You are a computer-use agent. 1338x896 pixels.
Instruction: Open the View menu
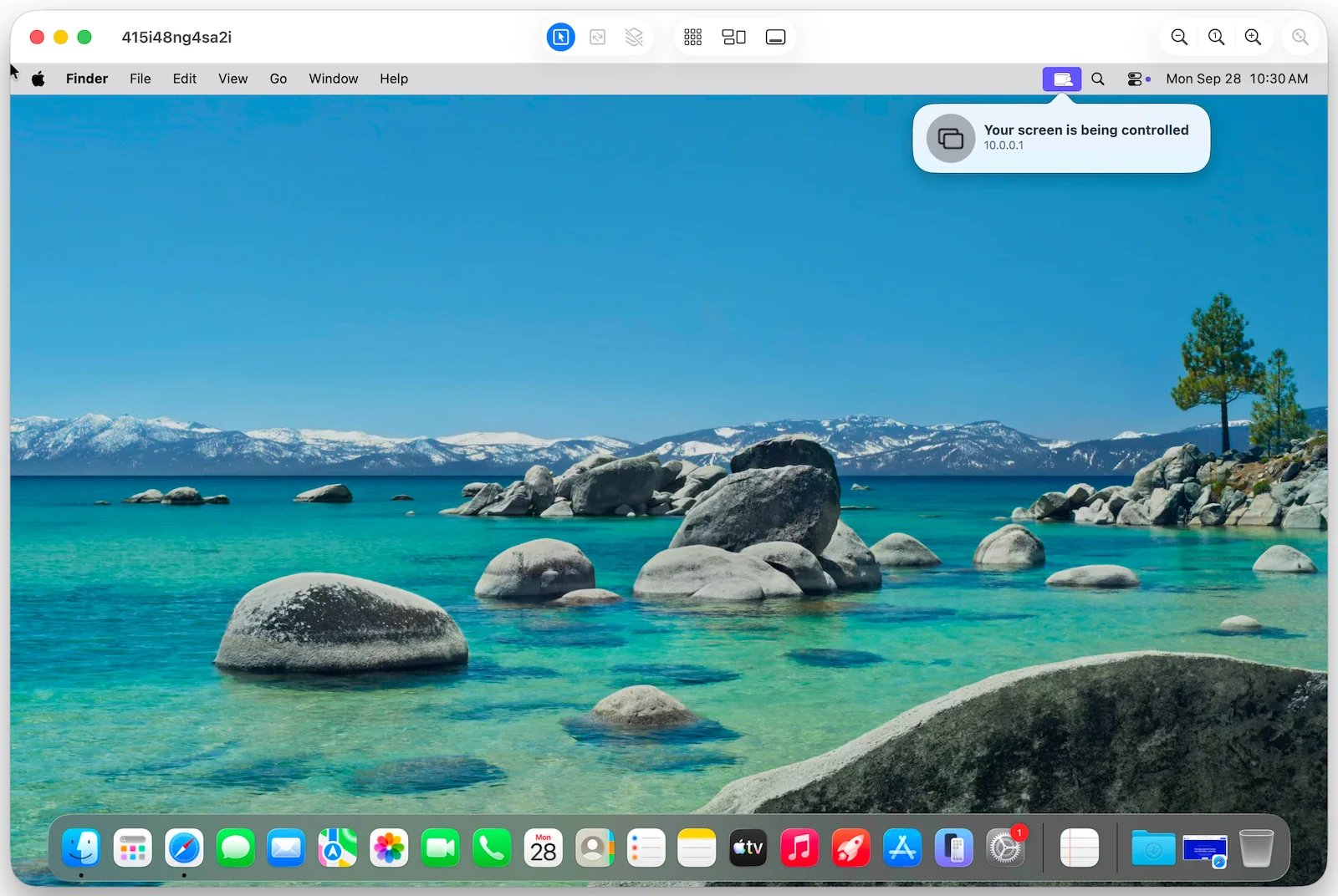(233, 79)
